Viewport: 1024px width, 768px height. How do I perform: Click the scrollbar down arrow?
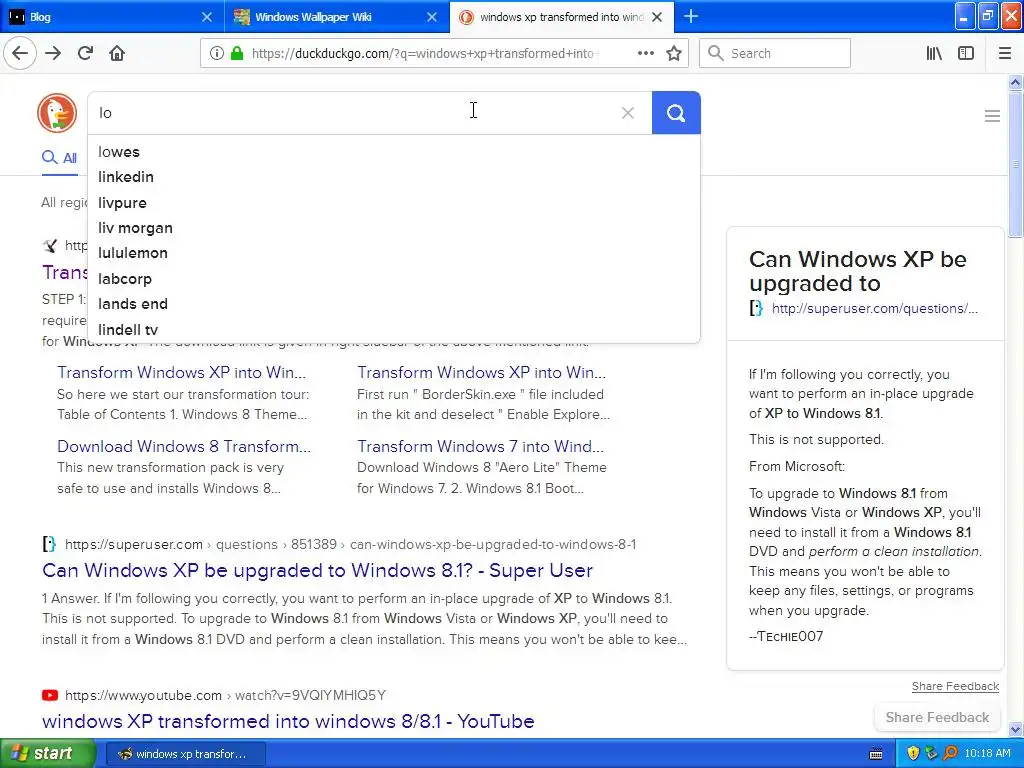pyautogui.click(x=1015, y=729)
